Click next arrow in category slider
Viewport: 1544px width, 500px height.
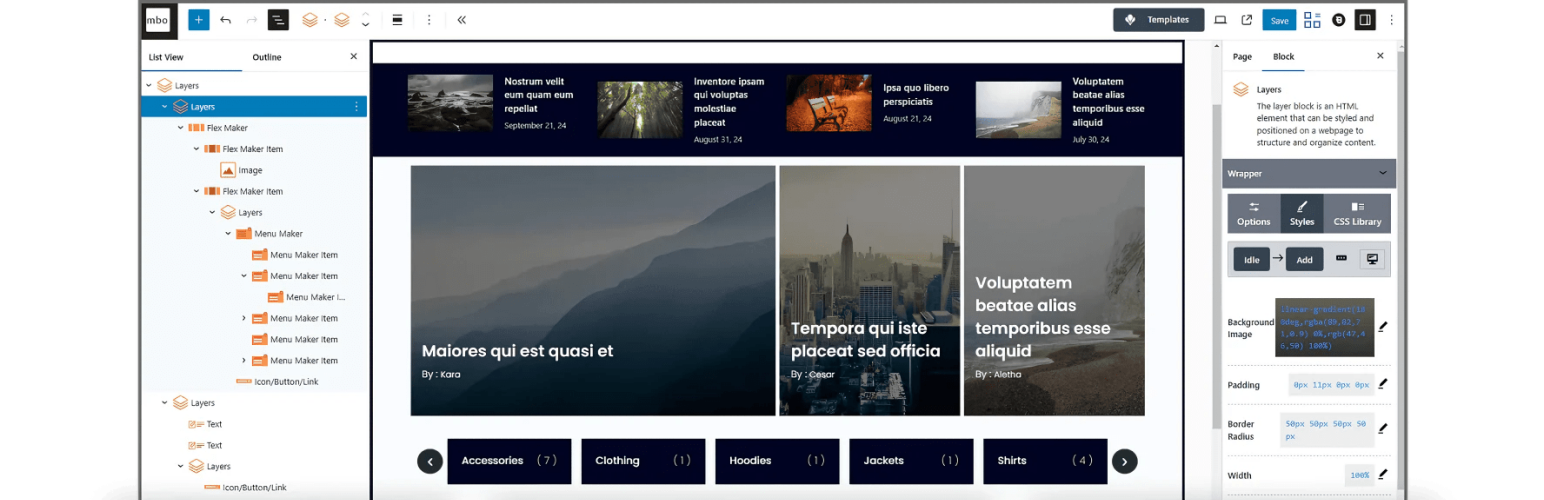[x=1125, y=461]
